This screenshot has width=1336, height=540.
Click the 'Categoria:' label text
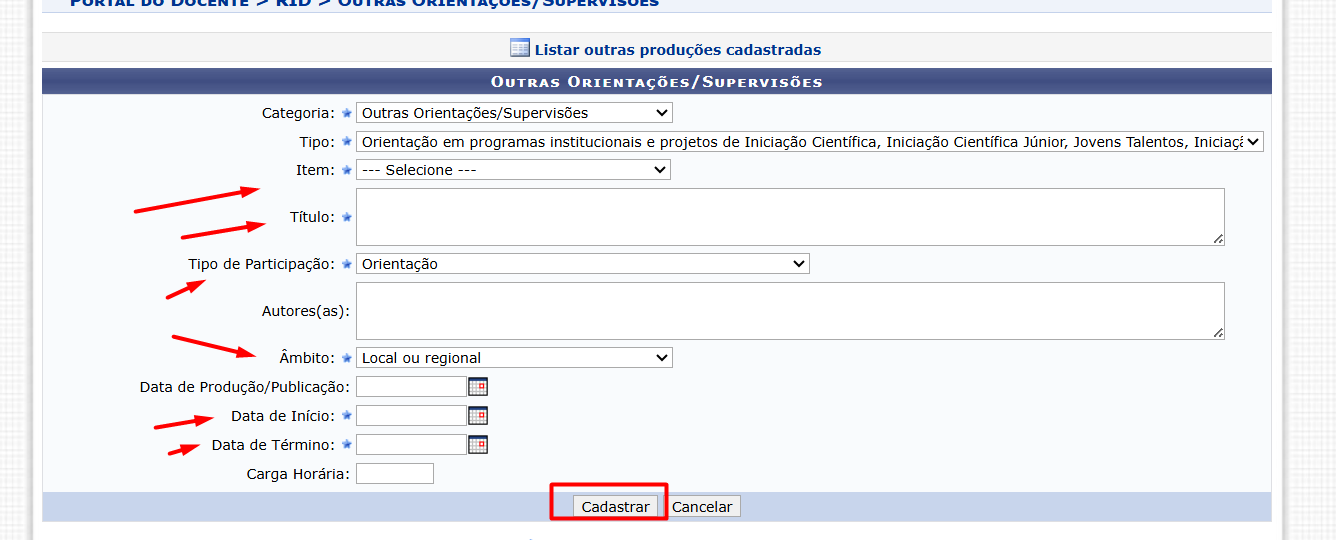tap(298, 113)
